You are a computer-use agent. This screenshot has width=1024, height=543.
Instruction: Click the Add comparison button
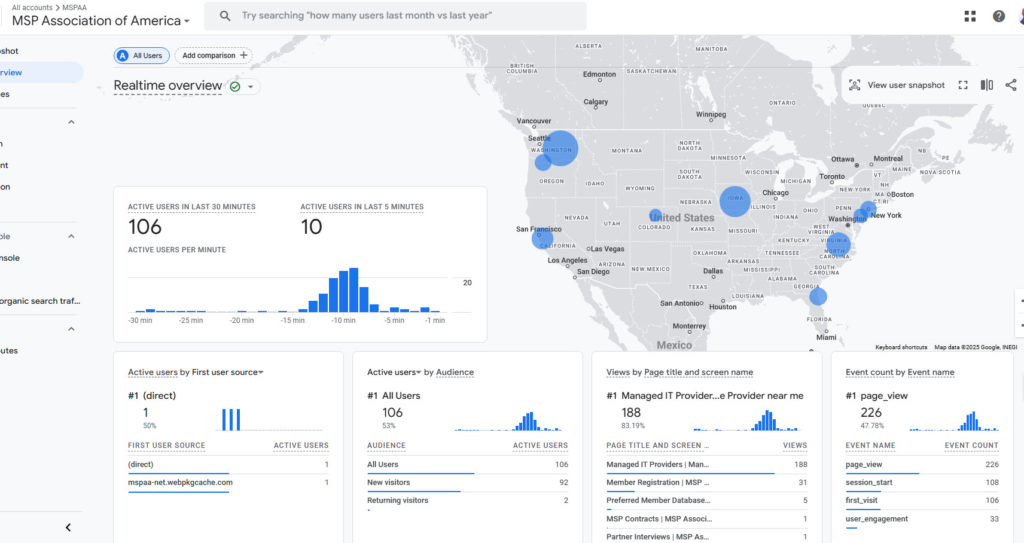click(x=214, y=56)
